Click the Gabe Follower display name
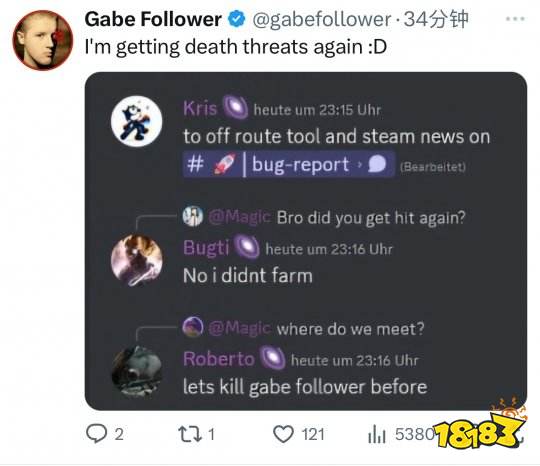The width and height of the screenshot is (540, 466). [x=153, y=19]
